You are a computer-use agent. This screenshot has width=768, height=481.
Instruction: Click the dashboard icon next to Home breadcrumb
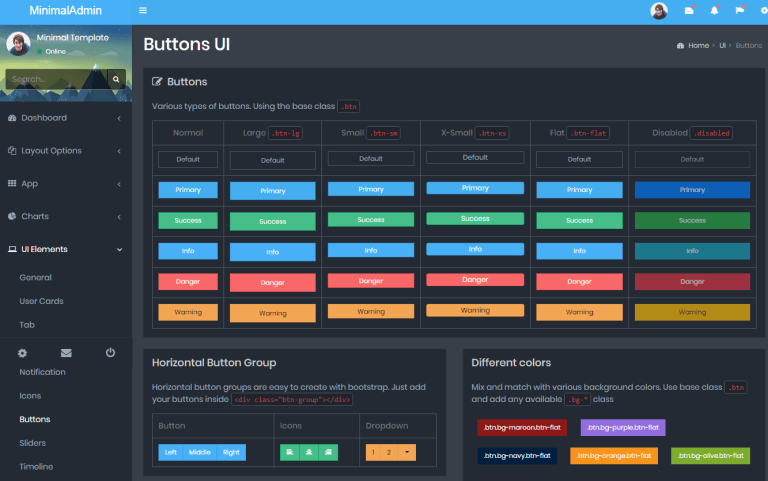680,46
